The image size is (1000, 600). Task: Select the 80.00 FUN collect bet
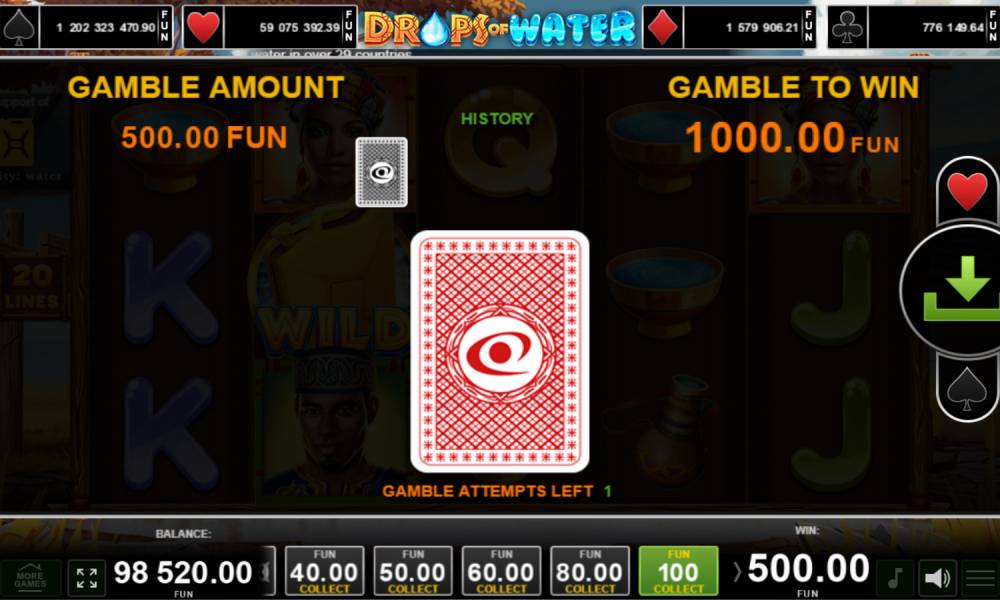(x=590, y=571)
